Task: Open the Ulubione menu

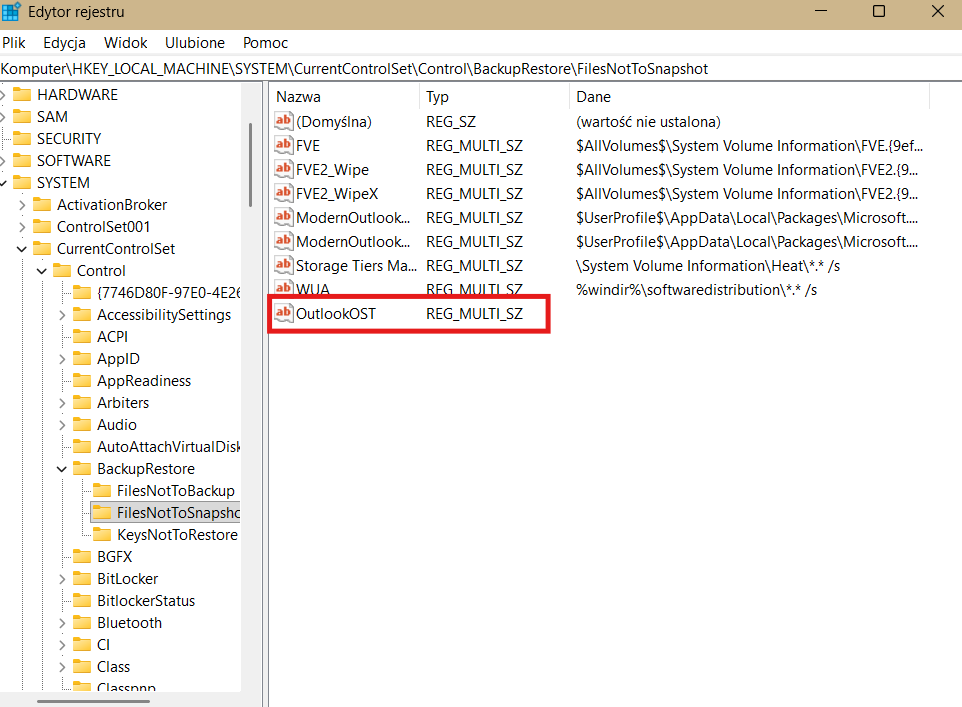Action: 195,43
